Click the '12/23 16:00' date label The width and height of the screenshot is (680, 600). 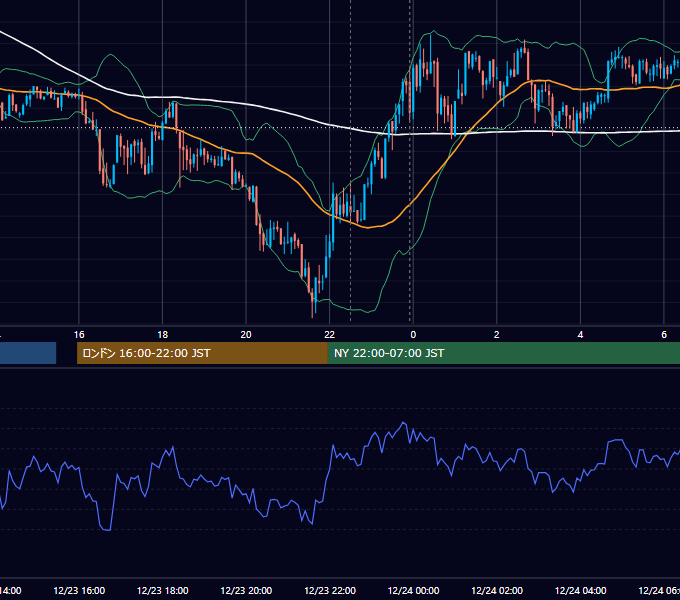point(79,590)
